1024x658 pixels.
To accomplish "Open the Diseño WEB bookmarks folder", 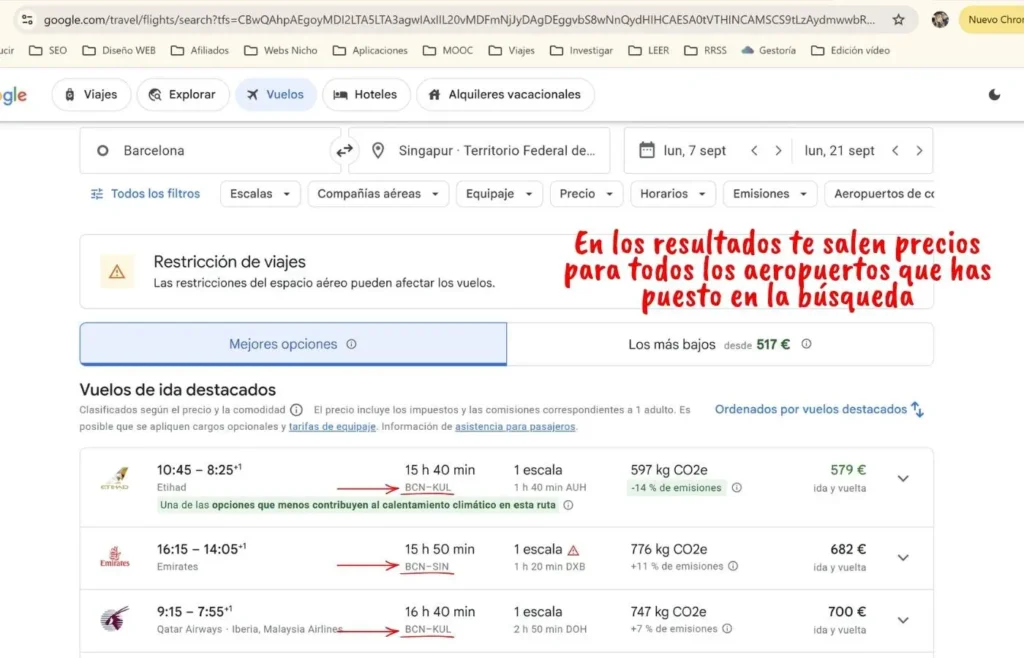I will click(119, 50).
